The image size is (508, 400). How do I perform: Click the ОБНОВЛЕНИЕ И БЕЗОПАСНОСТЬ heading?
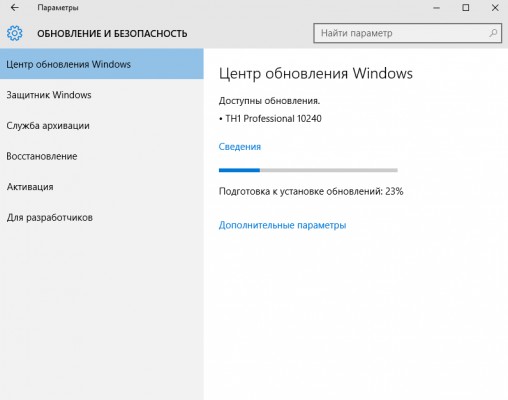112,34
